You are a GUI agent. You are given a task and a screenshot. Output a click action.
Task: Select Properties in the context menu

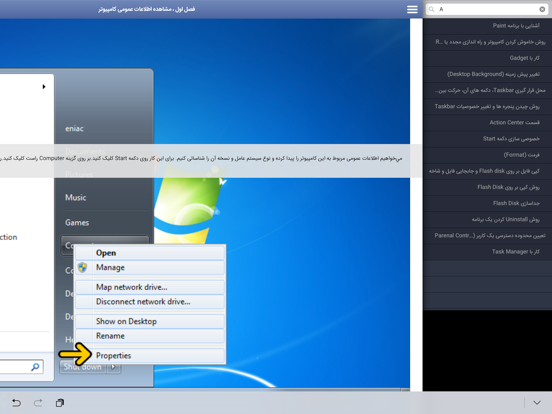pos(150,356)
